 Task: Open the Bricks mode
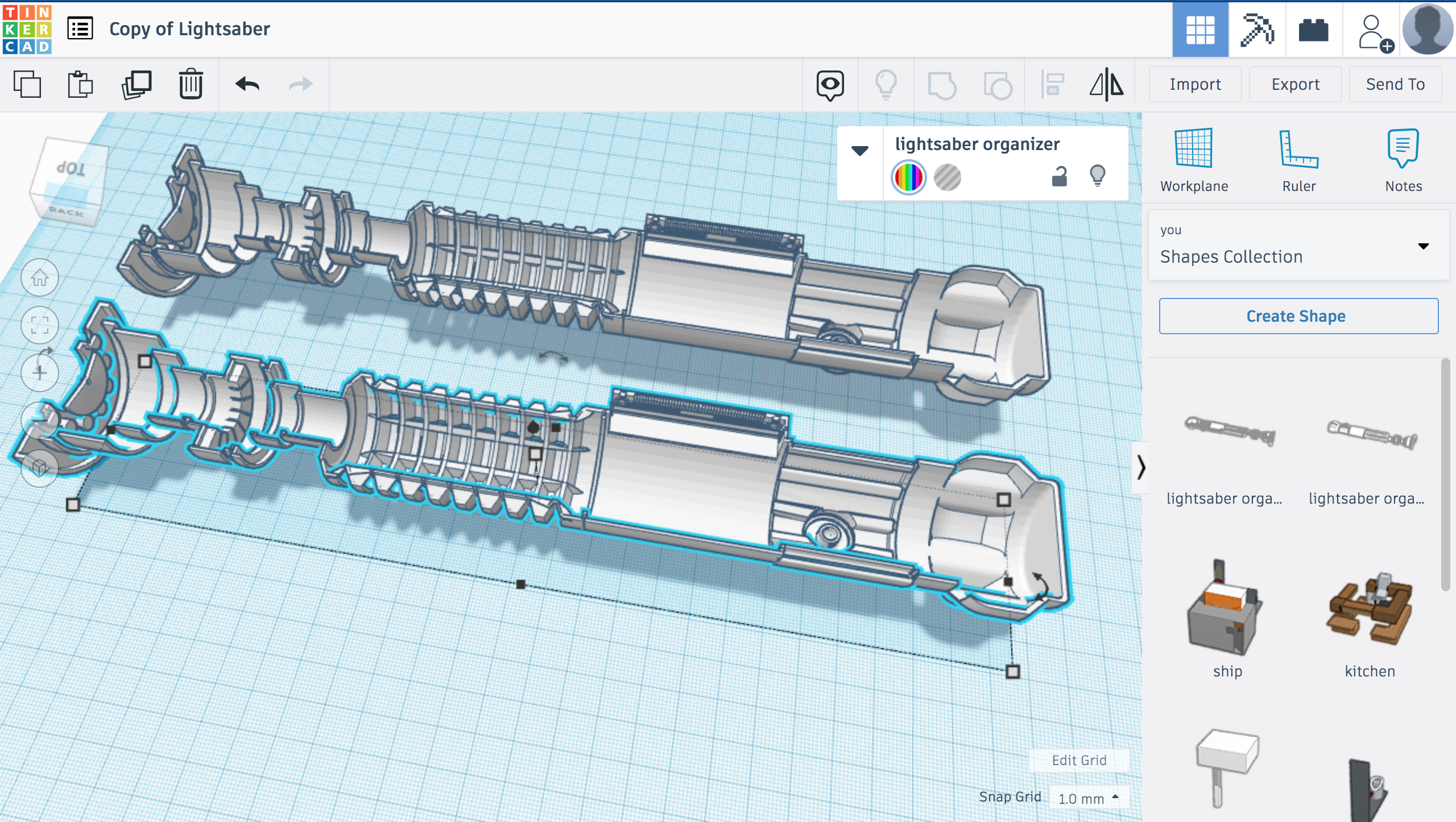1314,30
